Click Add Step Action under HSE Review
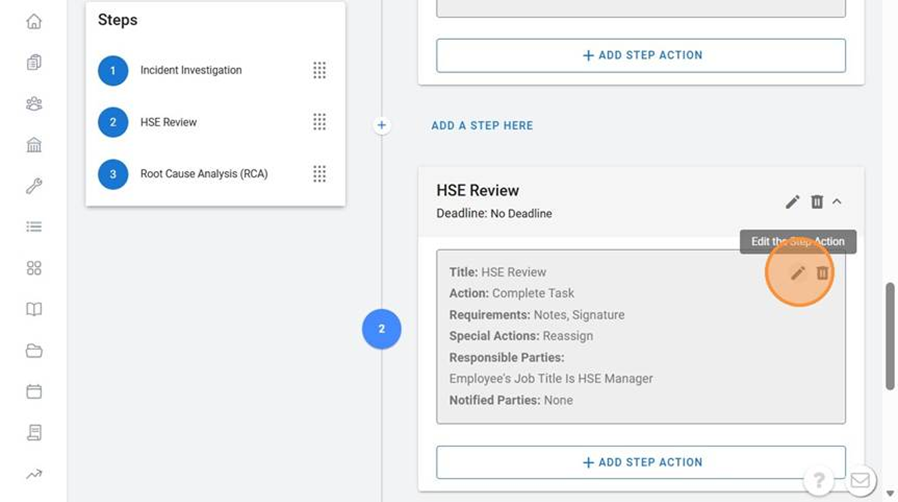The image size is (898, 502). tap(641, 462)
